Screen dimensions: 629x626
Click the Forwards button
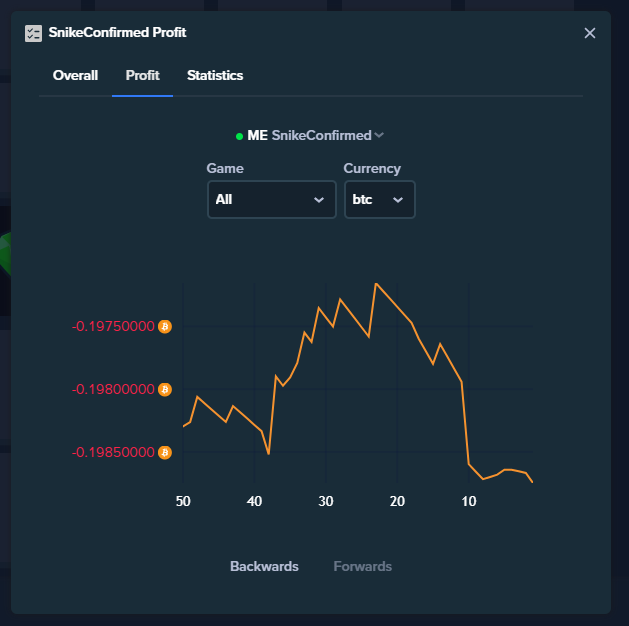(363, 566)
